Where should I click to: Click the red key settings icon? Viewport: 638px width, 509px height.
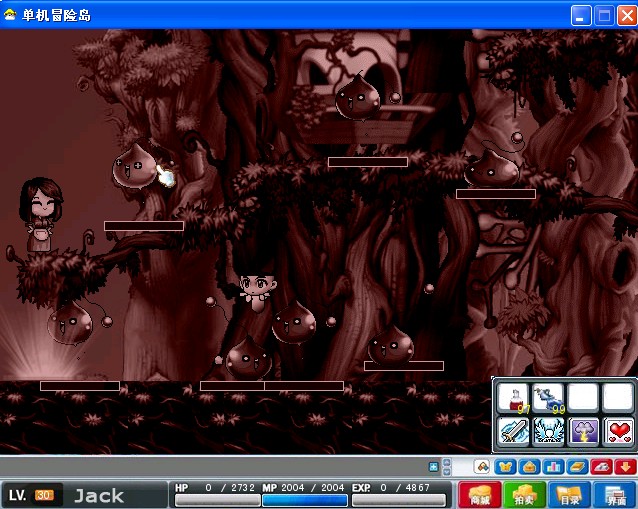coord(601,467)
